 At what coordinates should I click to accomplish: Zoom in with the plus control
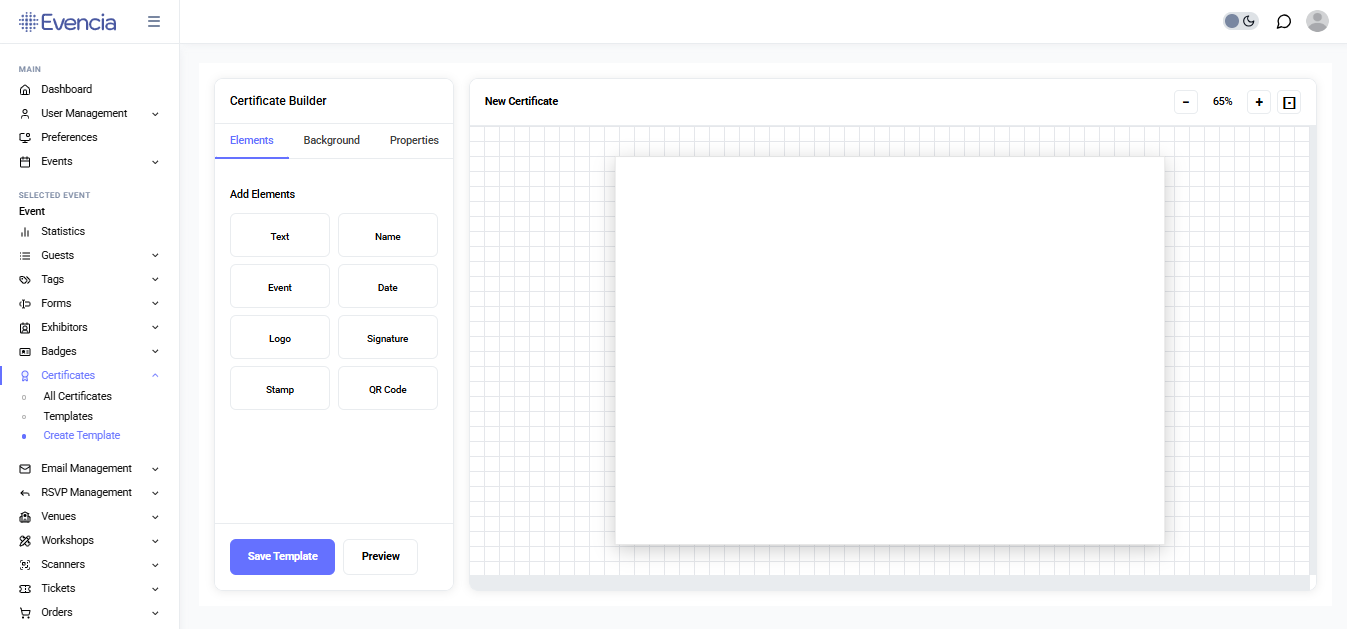pyautogui.click(x=1258, y=101)
